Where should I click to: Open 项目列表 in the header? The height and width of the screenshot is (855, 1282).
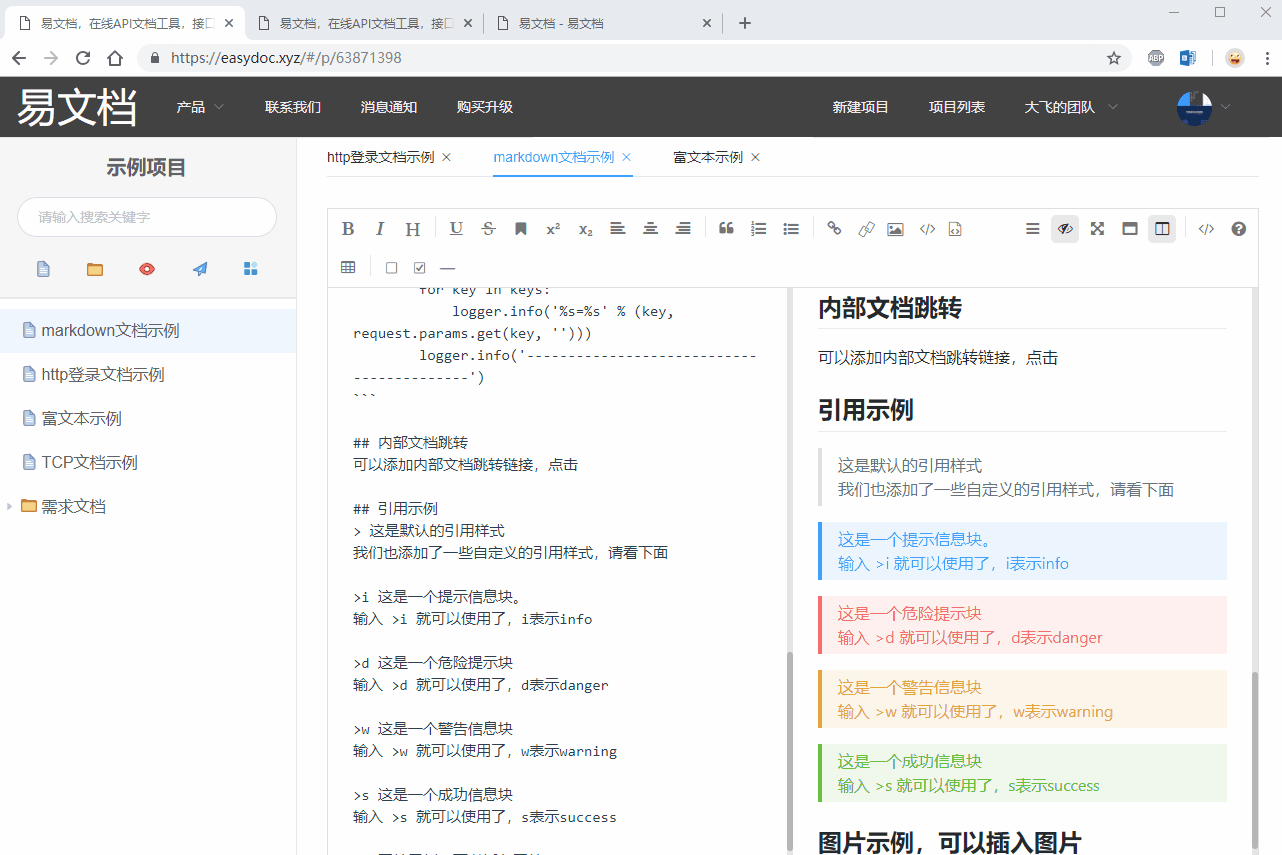click(957, 107)
